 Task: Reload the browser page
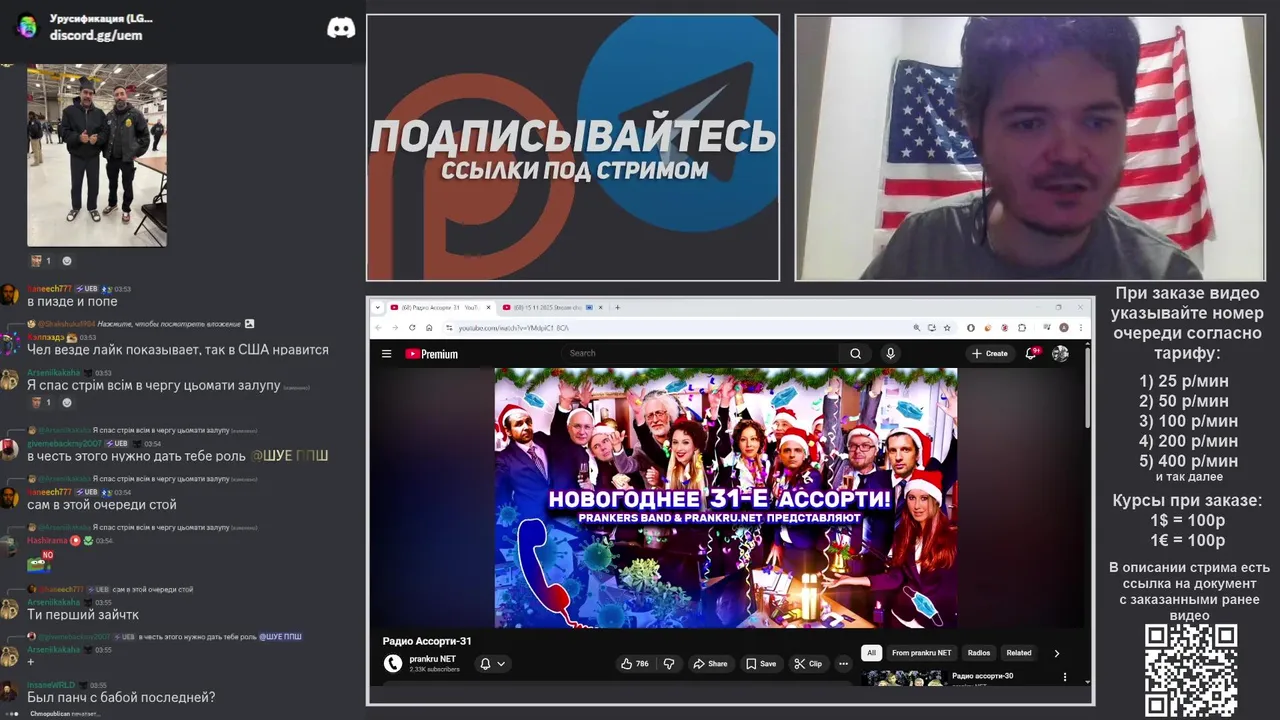(412, 328)
